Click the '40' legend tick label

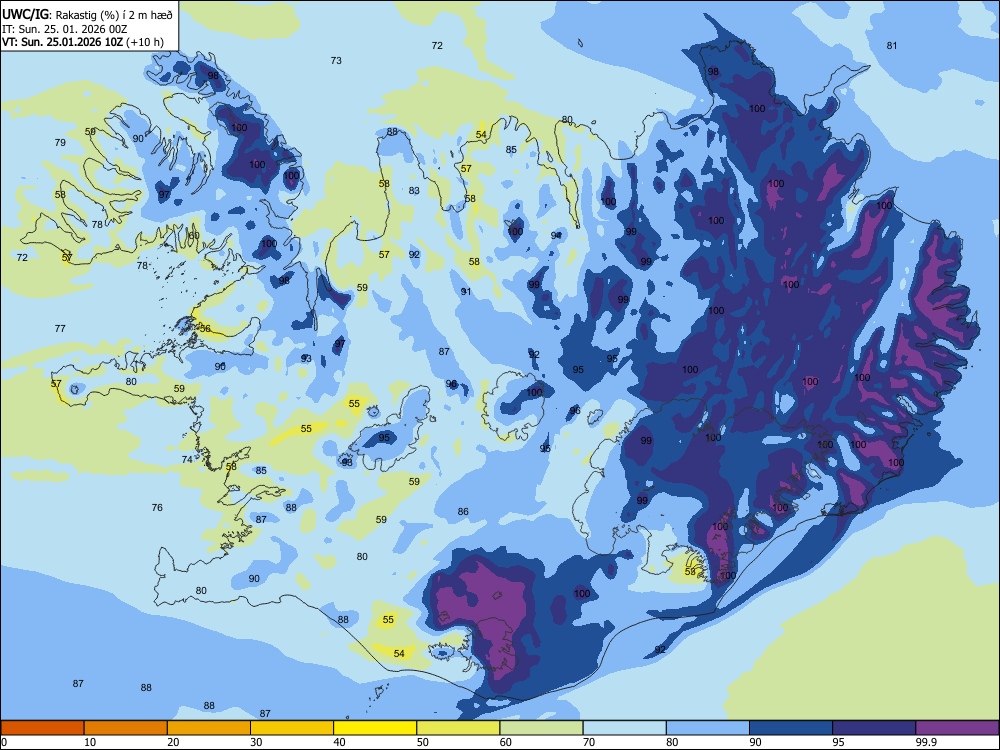coord(339,742)
